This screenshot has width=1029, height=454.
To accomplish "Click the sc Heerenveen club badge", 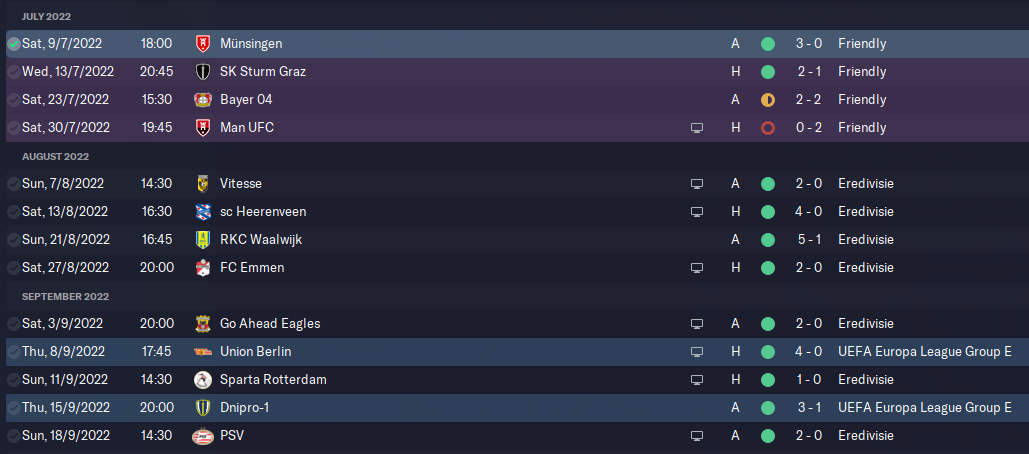I will point(203,212).
